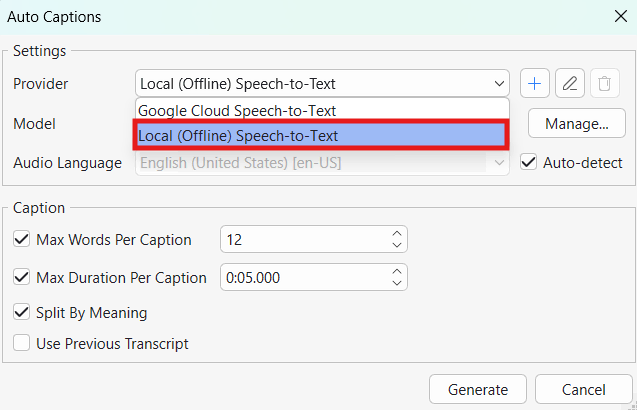Decrease Max Words Per Caption value
The width and height of the screenshot is (637, 410).
(397, 245)
